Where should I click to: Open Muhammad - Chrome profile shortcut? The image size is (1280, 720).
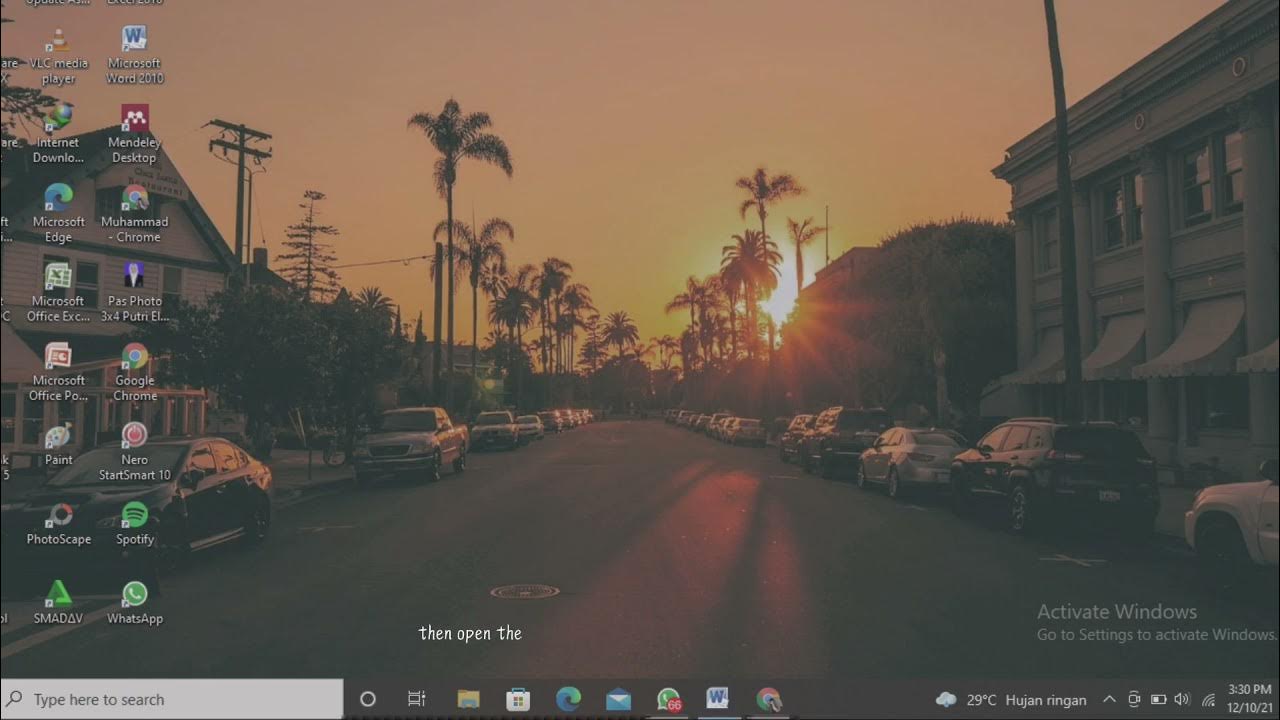(134, 213)
